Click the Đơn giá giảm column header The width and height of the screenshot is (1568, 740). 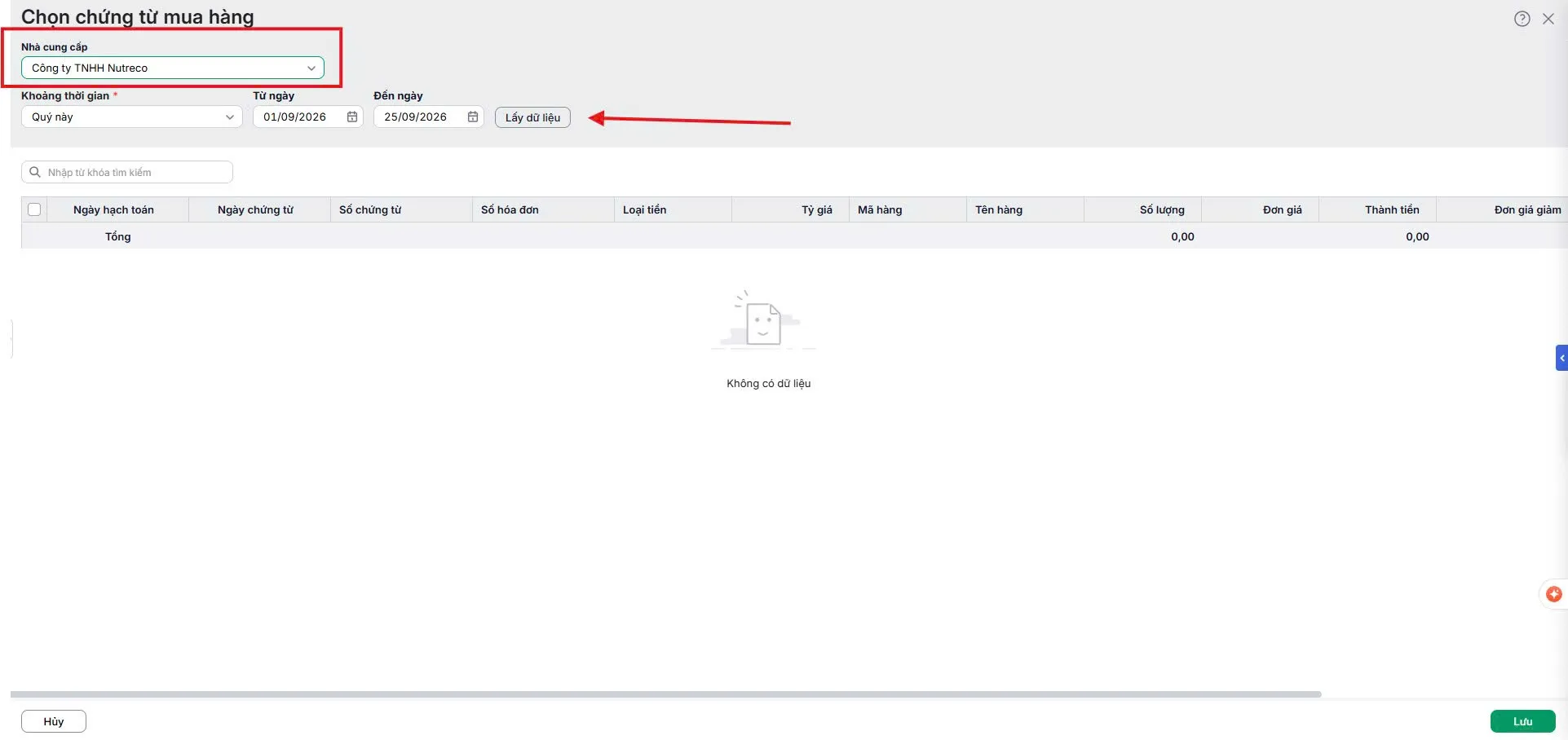pos(1502,209)
